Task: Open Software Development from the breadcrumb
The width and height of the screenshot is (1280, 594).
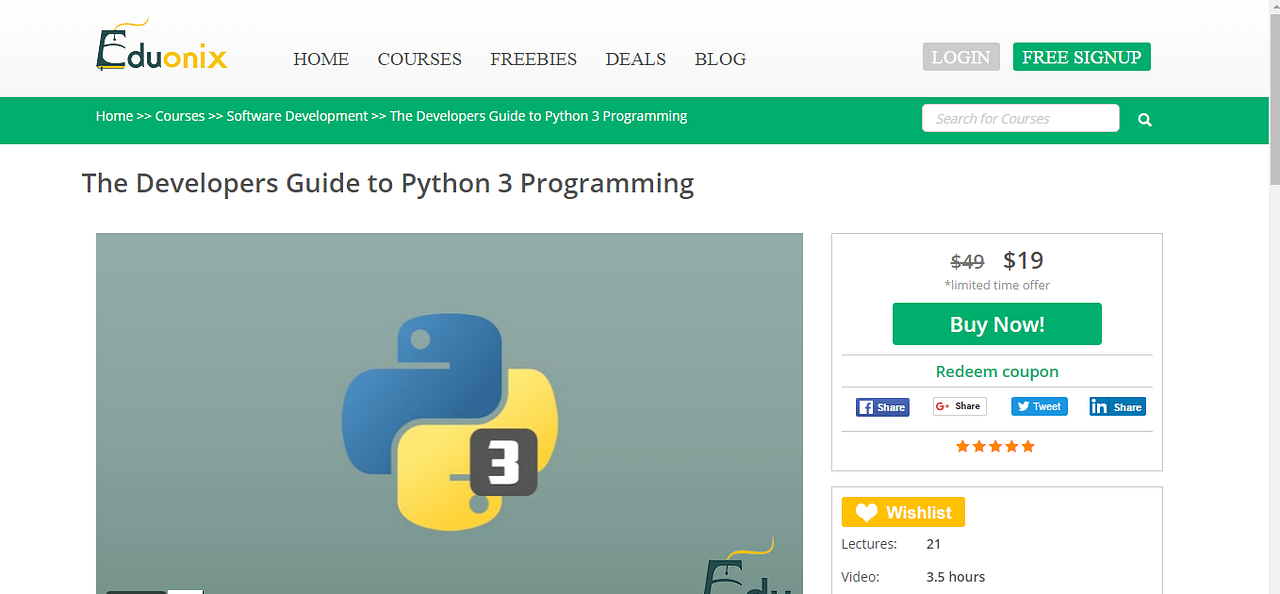Action: (x=297, y=116)
